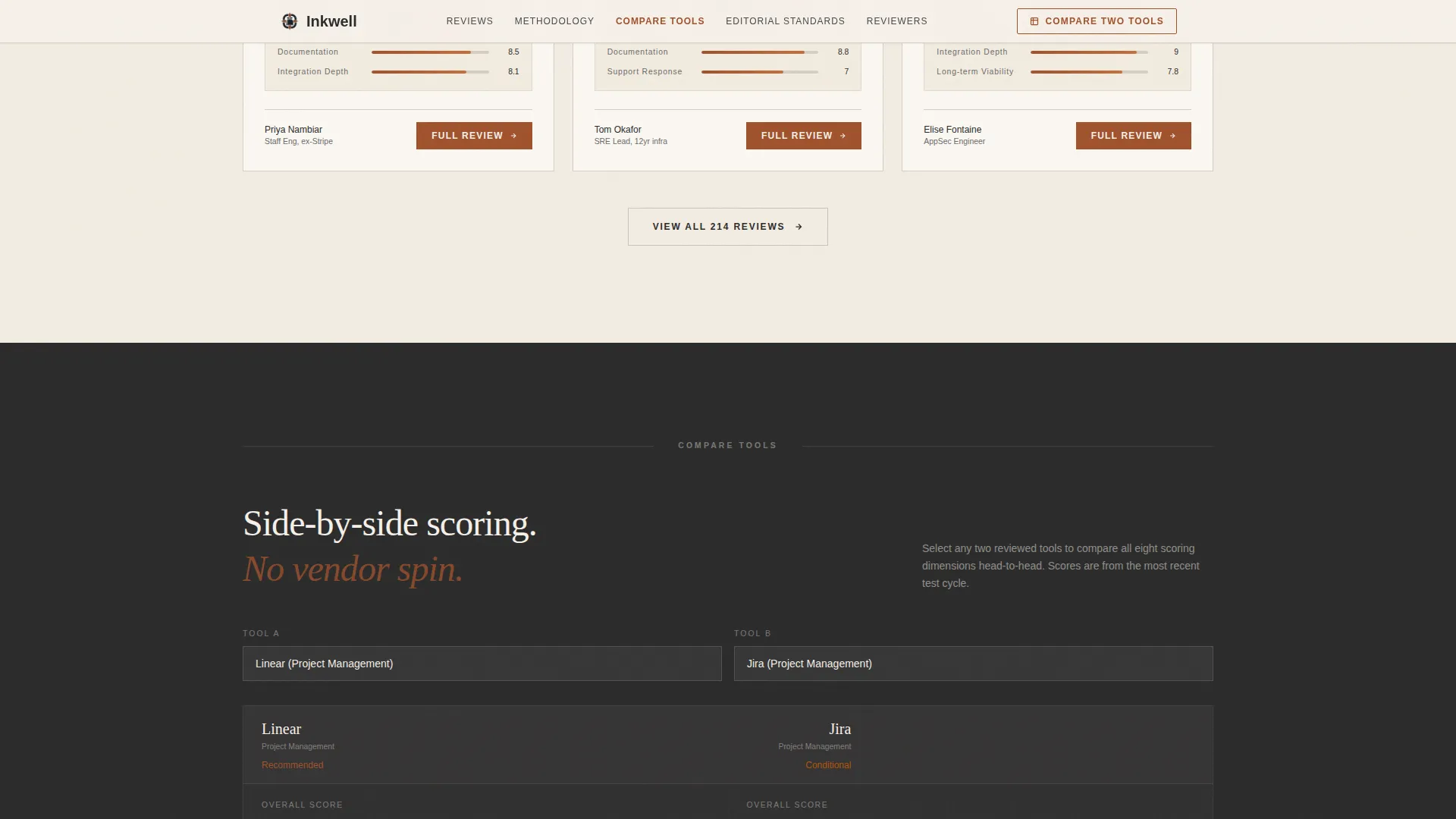Click the Inkwell brand name
This screenshot has height=819, width=1456.
[x=331, y=21]
